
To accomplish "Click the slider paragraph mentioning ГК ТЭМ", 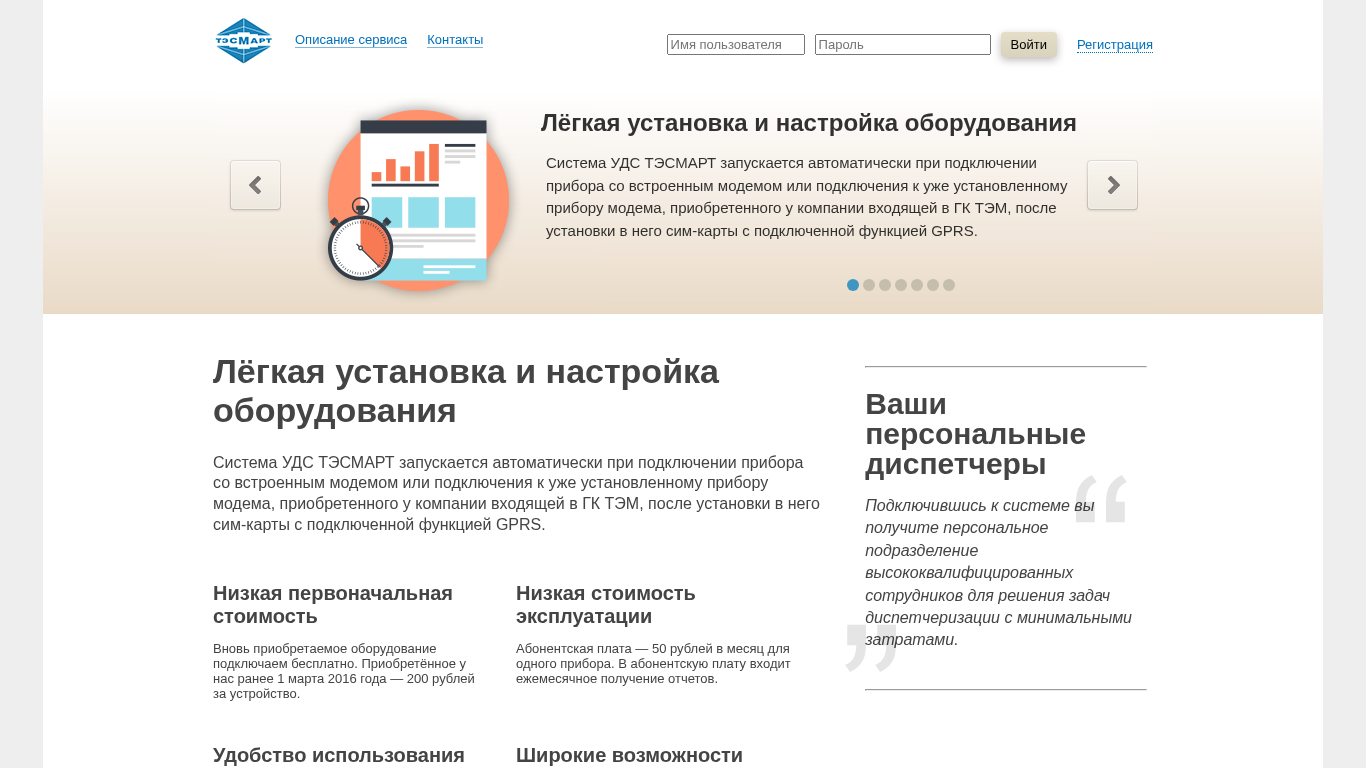I will coord(807,197).
